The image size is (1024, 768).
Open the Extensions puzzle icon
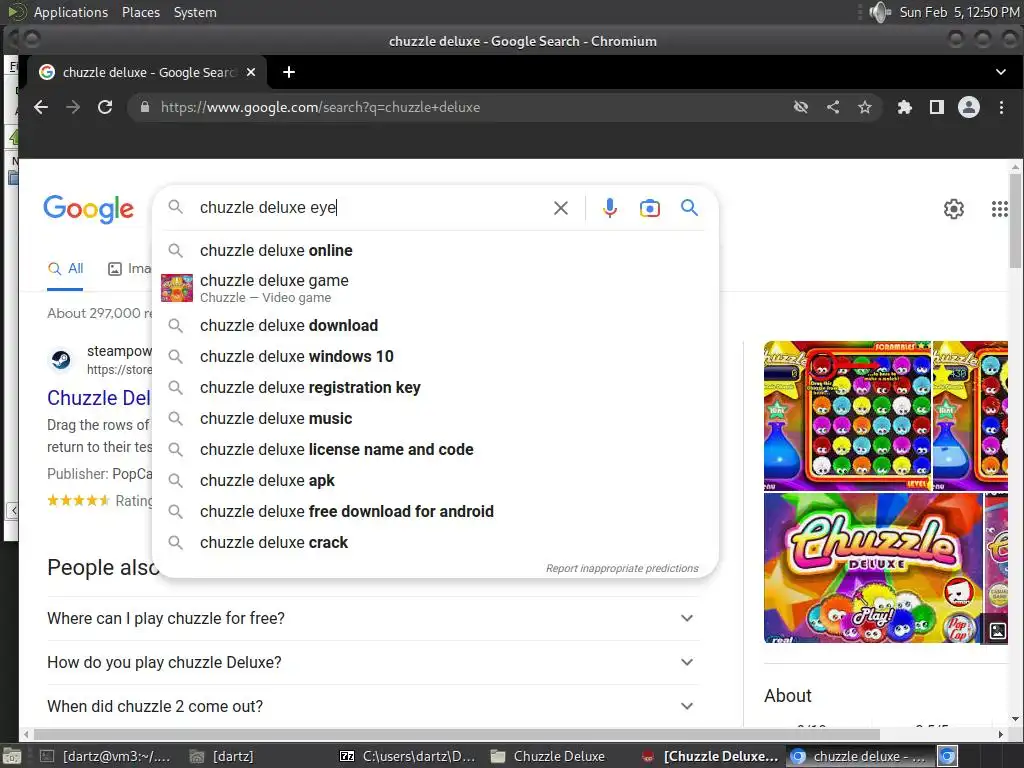[904, 107]
